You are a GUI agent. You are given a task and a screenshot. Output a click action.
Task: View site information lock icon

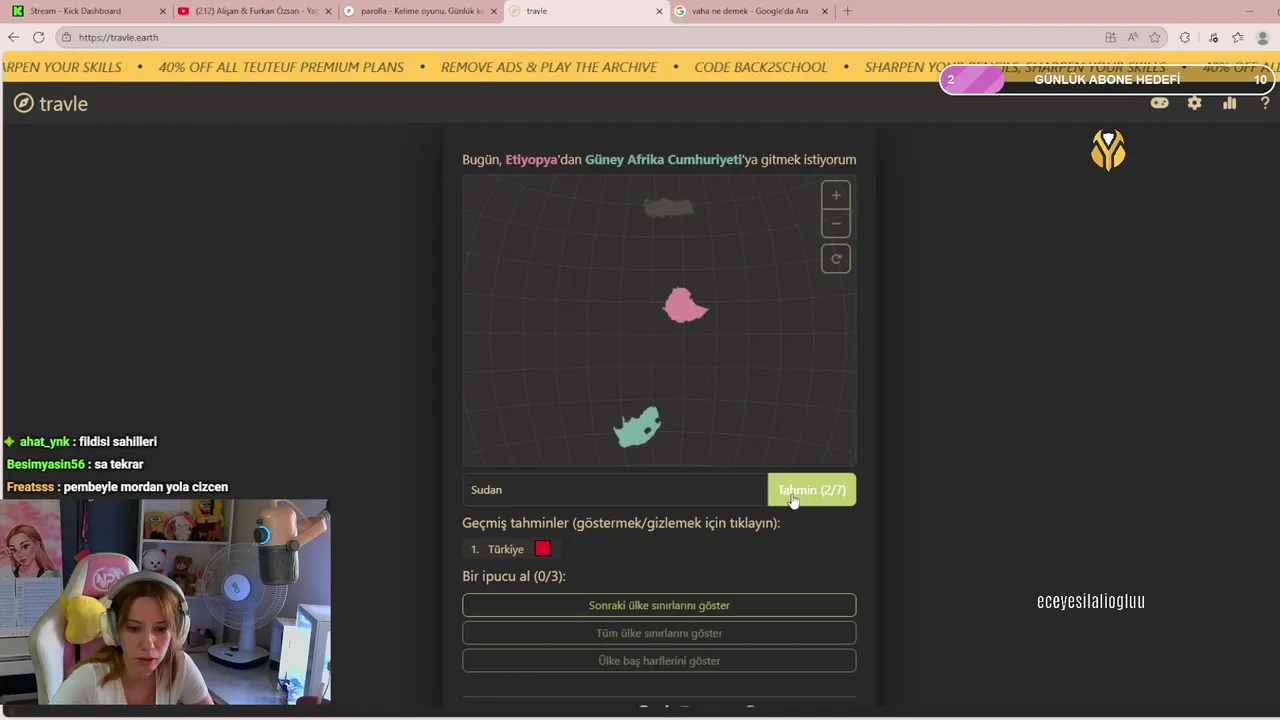coord(66,37)
